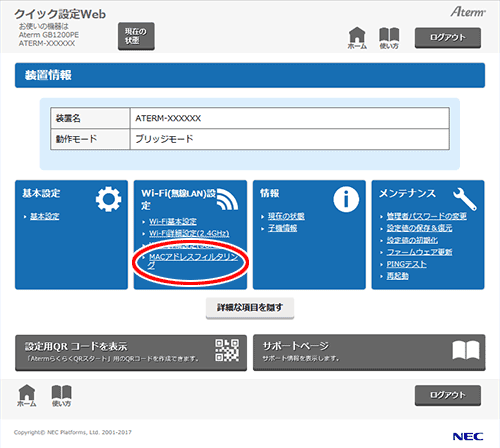Click the Wi-Fi(無線LAN)設定 panel heading
Screen dimensions: 500x448
coord(179,199)
